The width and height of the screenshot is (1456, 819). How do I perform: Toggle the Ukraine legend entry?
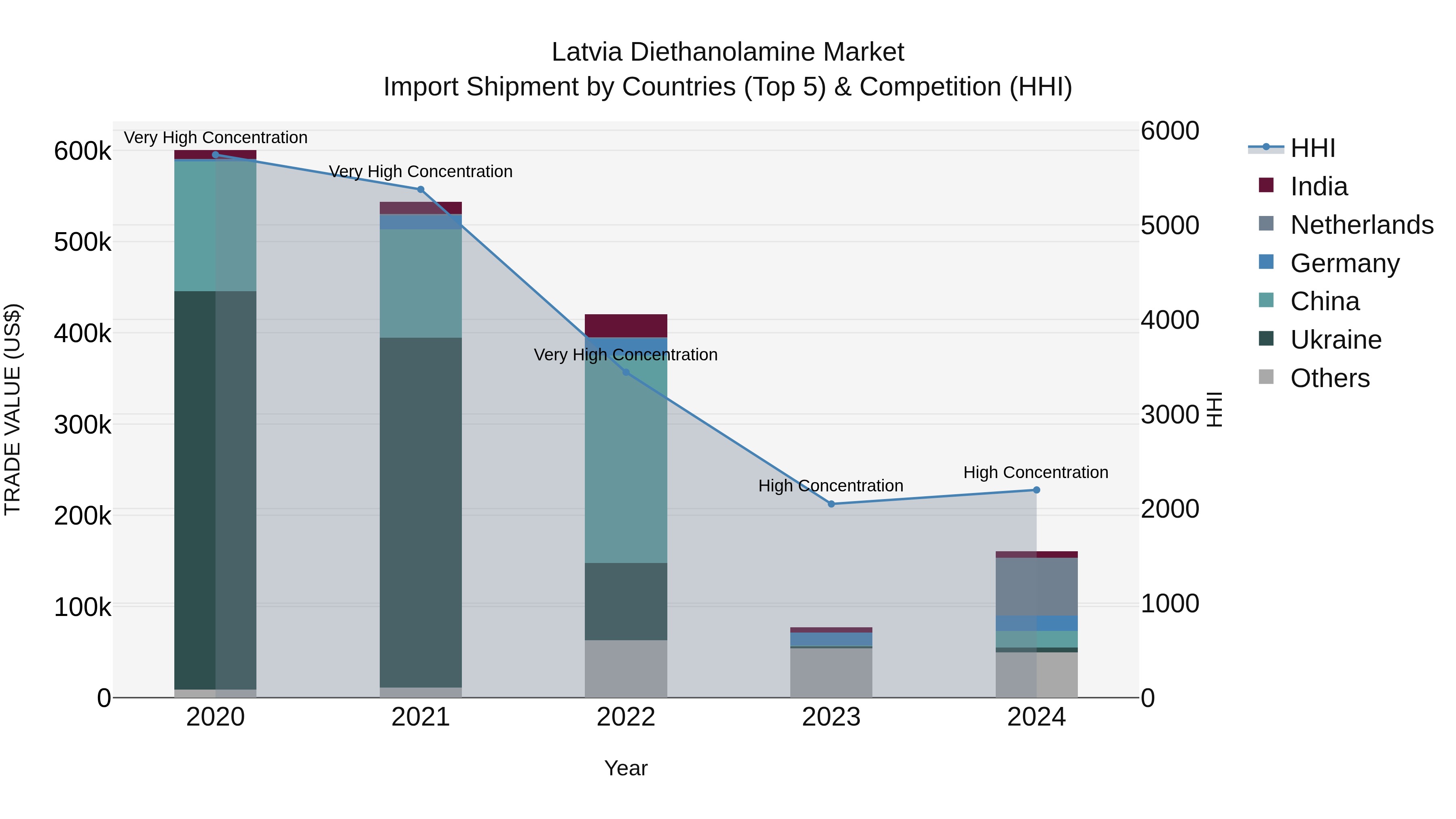[1321, 340]
